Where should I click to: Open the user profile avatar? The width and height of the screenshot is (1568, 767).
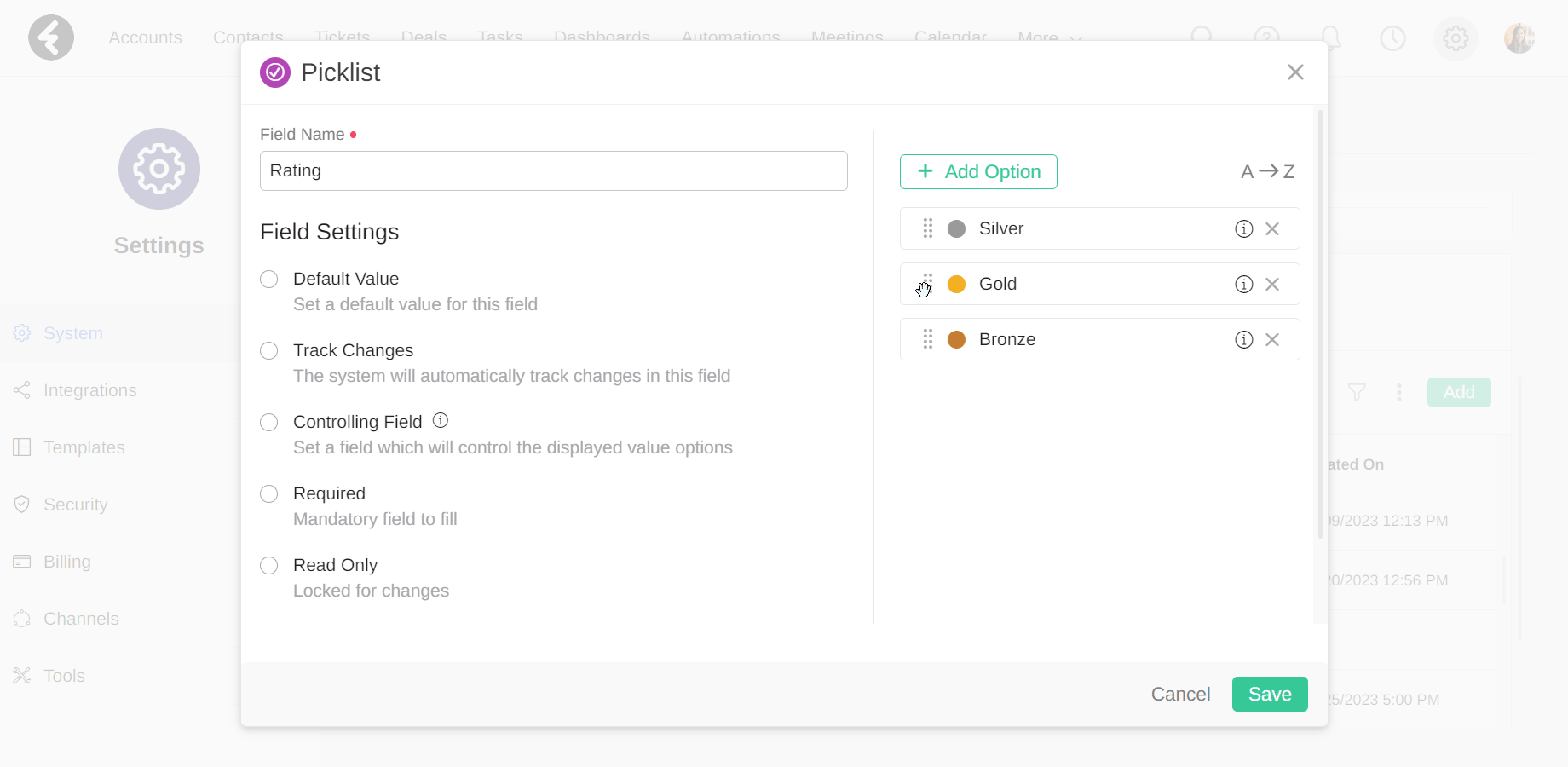[1519, 37]
